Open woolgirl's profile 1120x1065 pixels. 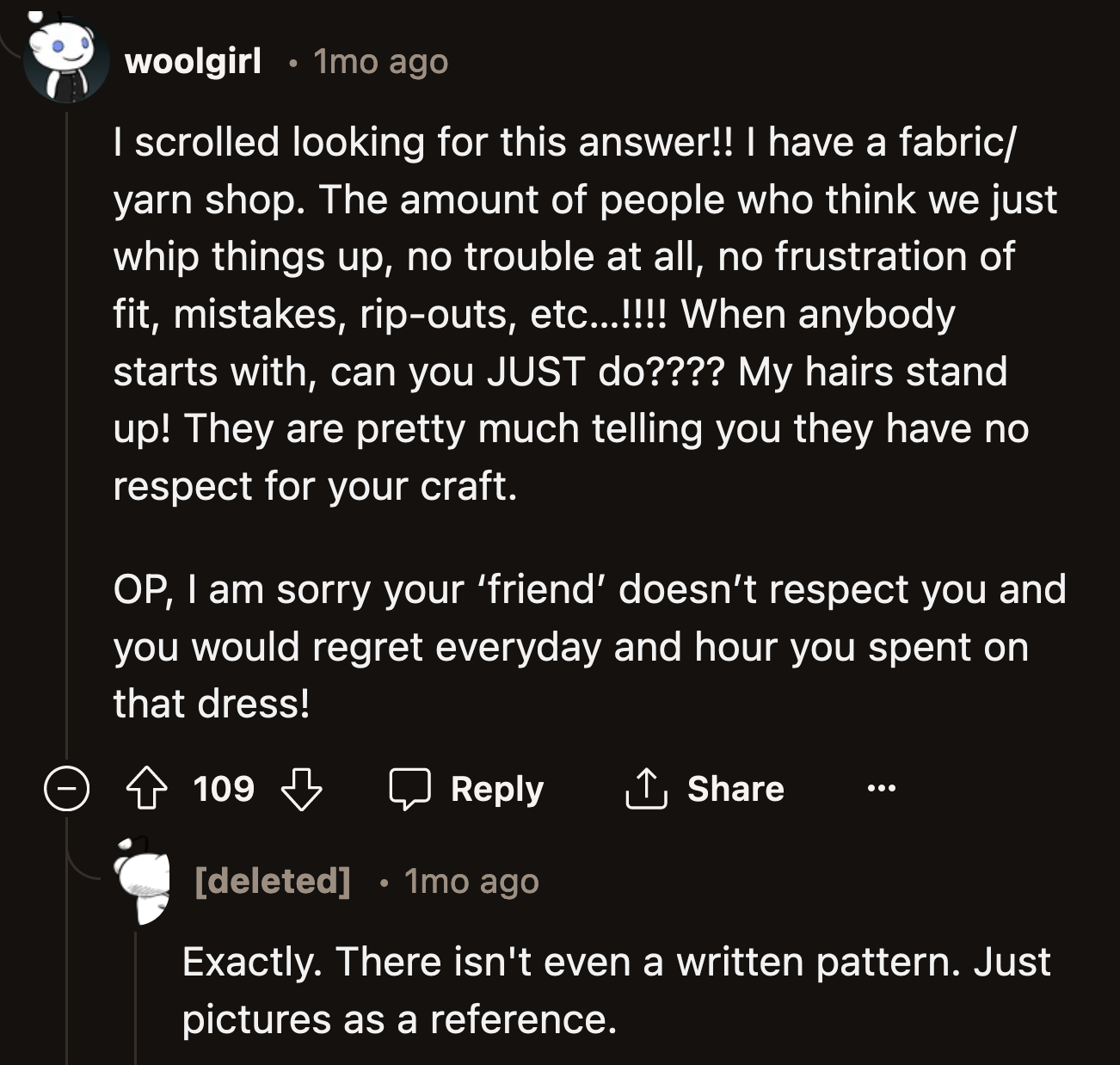click(194, 62)
